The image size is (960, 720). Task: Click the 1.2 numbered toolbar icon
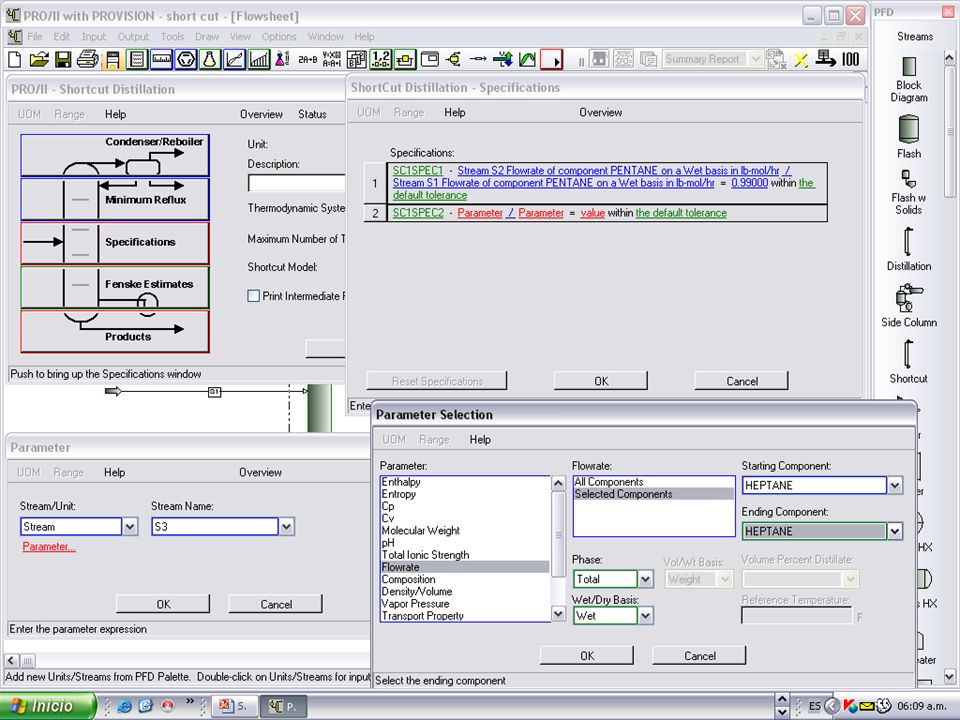pyautogui.click(x=381, y=59)
